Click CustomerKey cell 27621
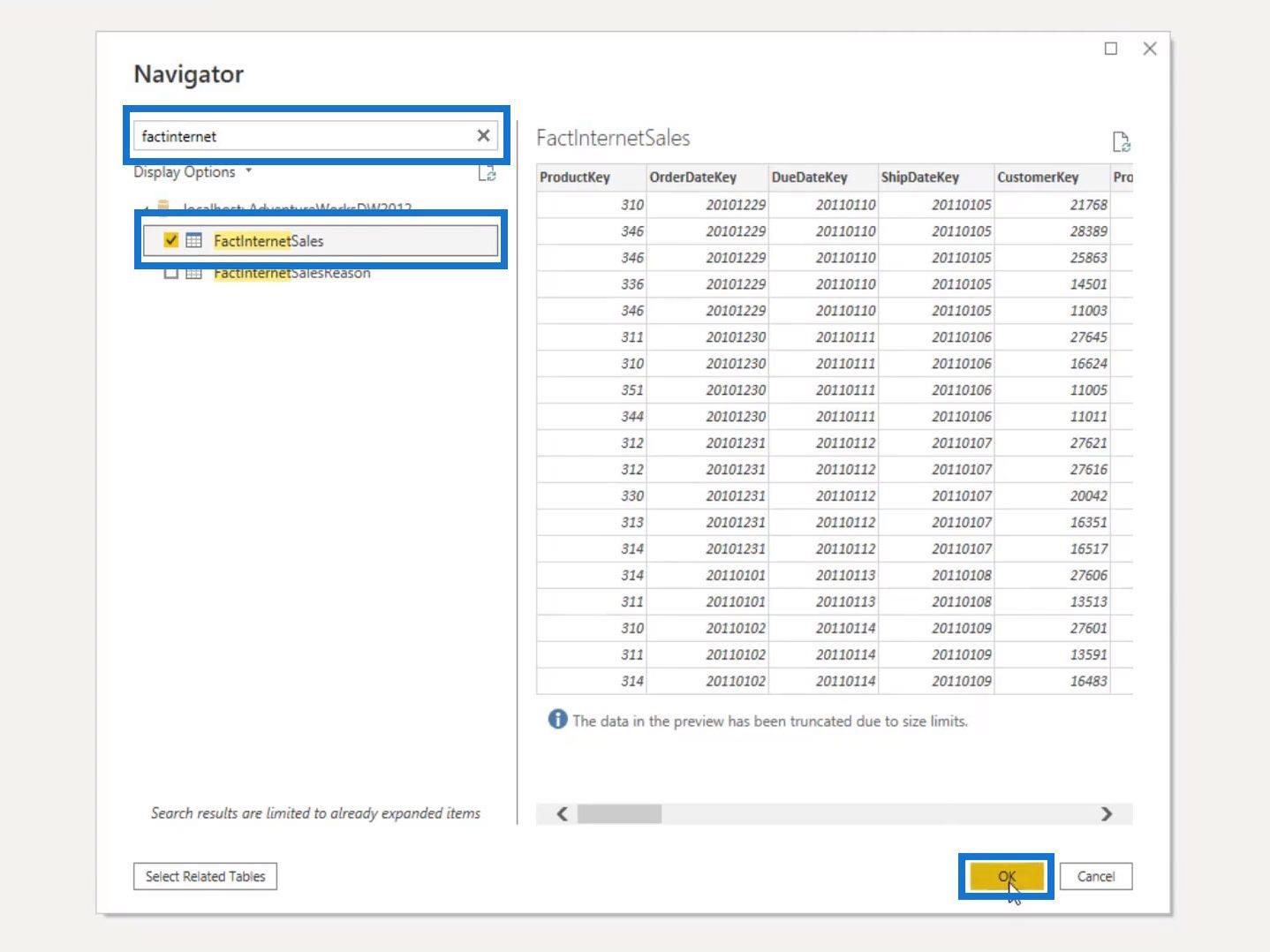 [1052, 442]
